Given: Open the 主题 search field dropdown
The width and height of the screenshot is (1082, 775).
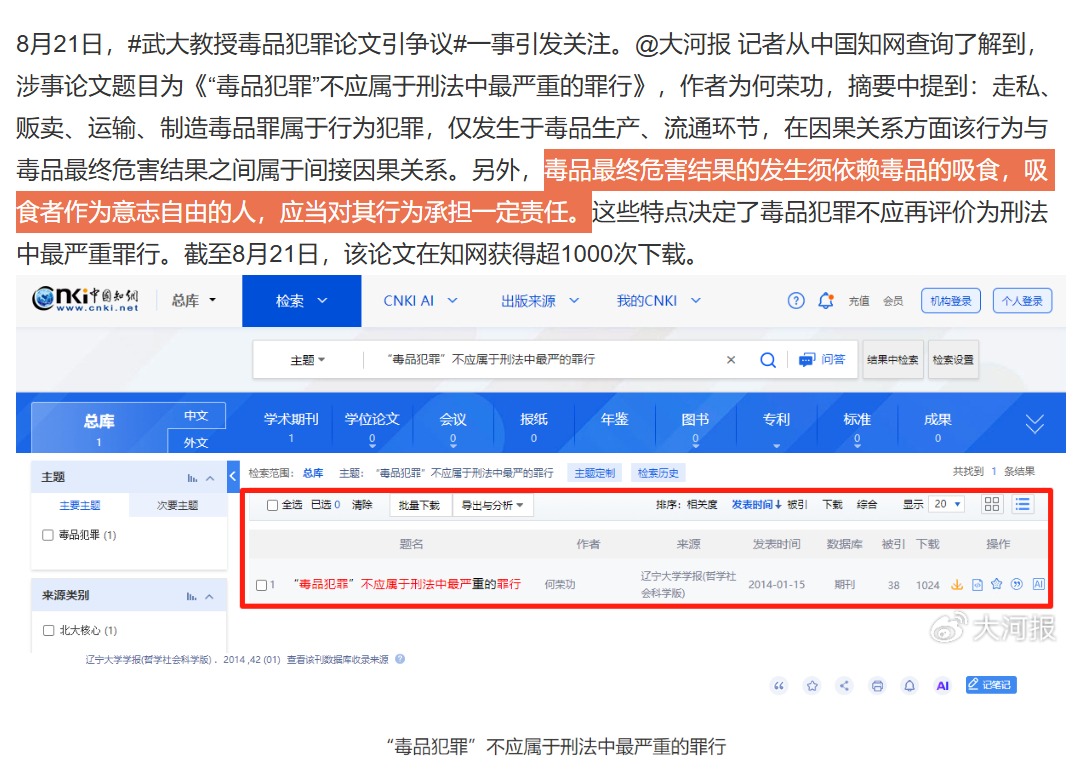Looking at the screenshot, I should (x=308, y=360).
